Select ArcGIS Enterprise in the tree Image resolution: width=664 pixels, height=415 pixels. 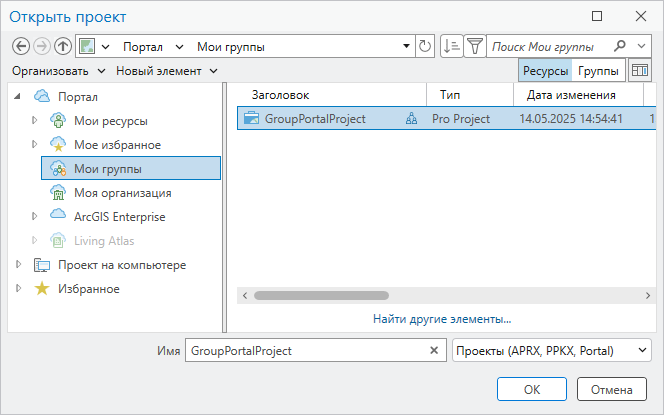[x=119, y=217]
